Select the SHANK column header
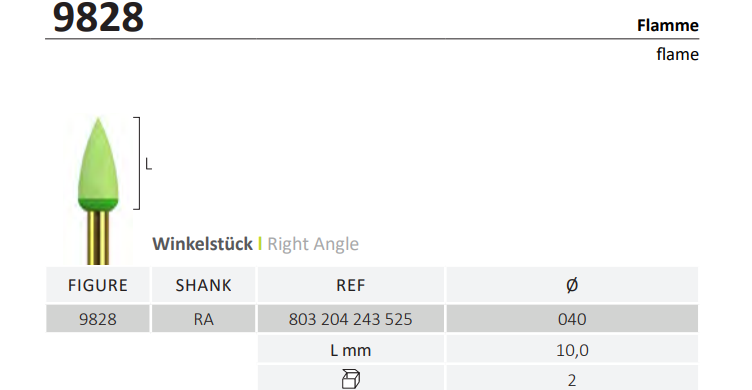Viewport: 752px width, 390px height. click(203, 285)
